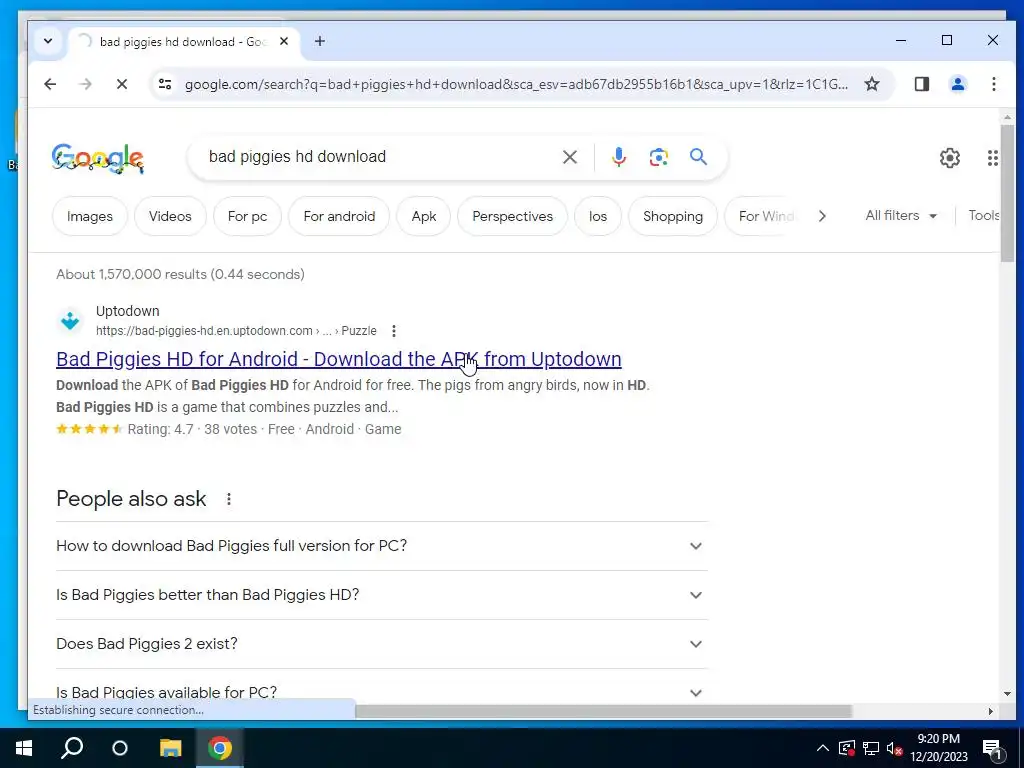
Task: Open People also ask options menu
Action: pyautogui.click(x=229, y=499)
